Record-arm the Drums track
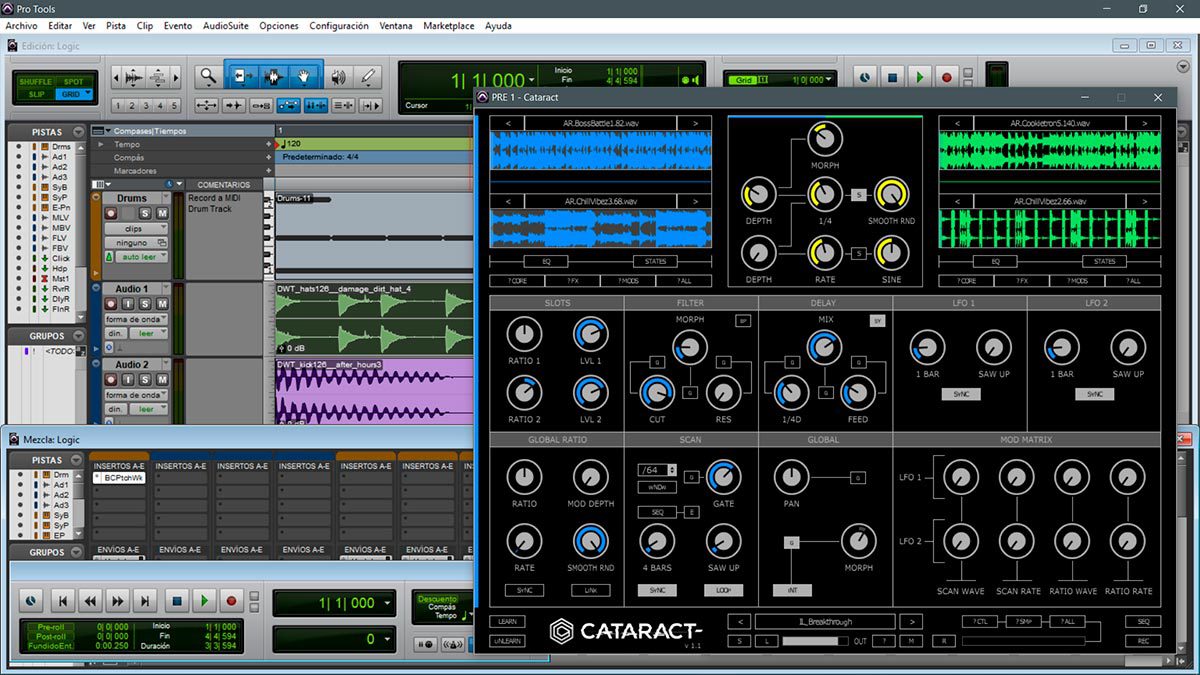1200x675 pixels. [113, 213]
